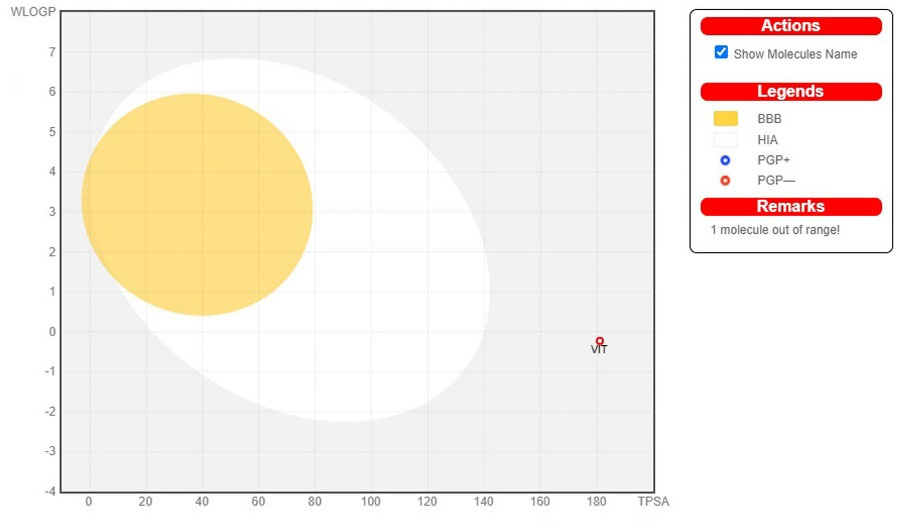Click the 180 tick on TPSA axis

click(598, 501)
